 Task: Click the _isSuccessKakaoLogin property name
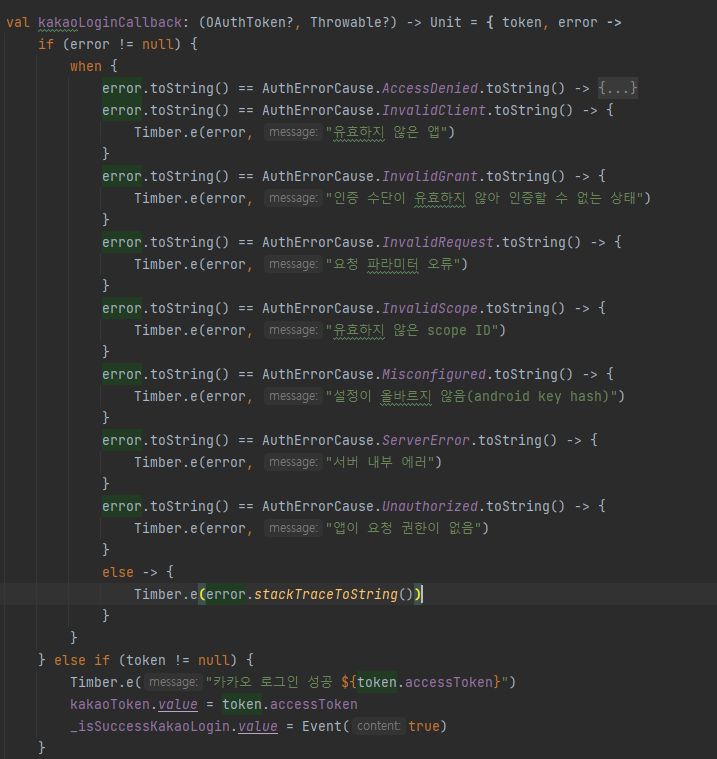point(150,726)
